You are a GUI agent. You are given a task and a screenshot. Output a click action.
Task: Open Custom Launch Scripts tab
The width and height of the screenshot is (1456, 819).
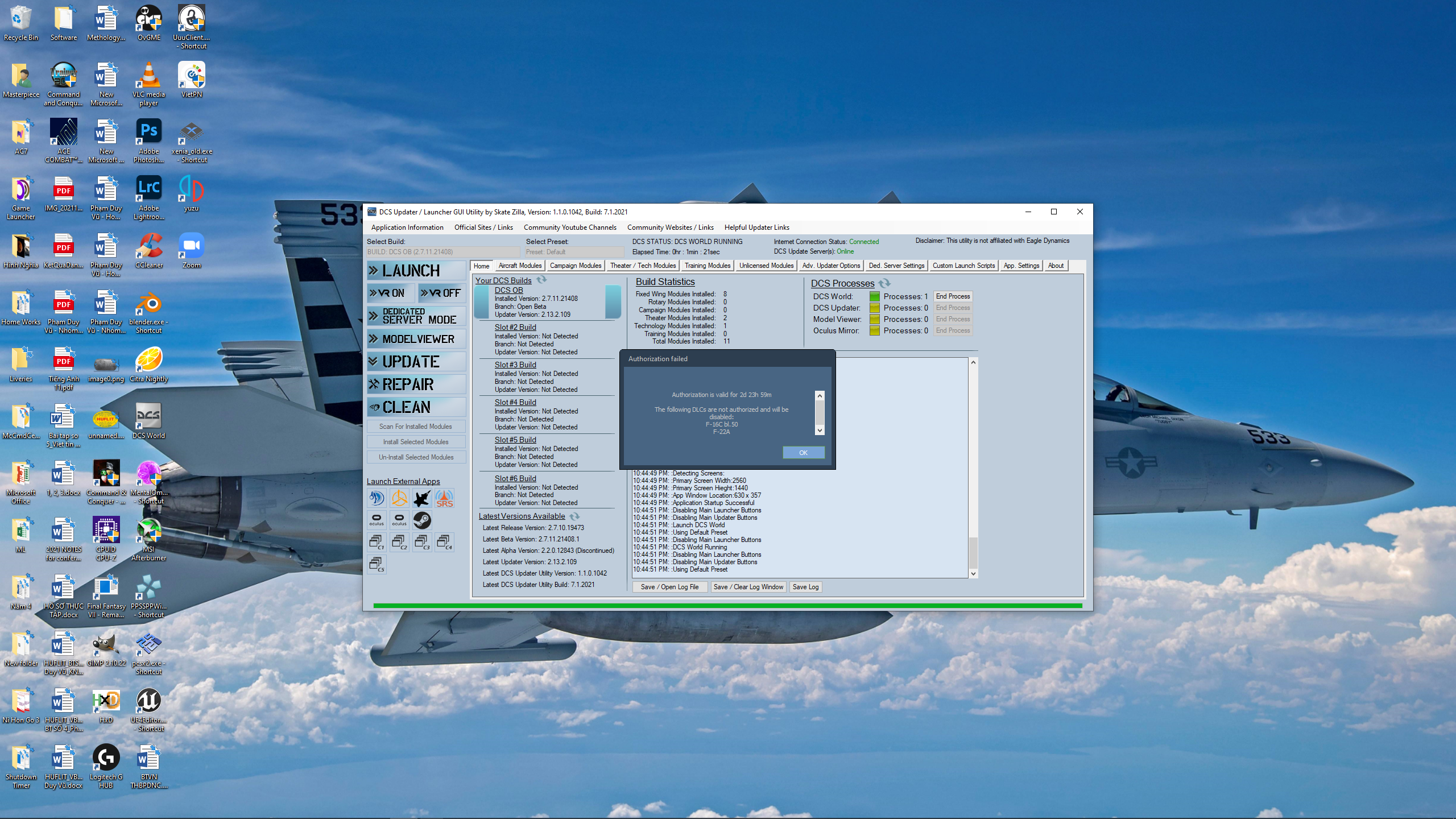click(963, 266)
